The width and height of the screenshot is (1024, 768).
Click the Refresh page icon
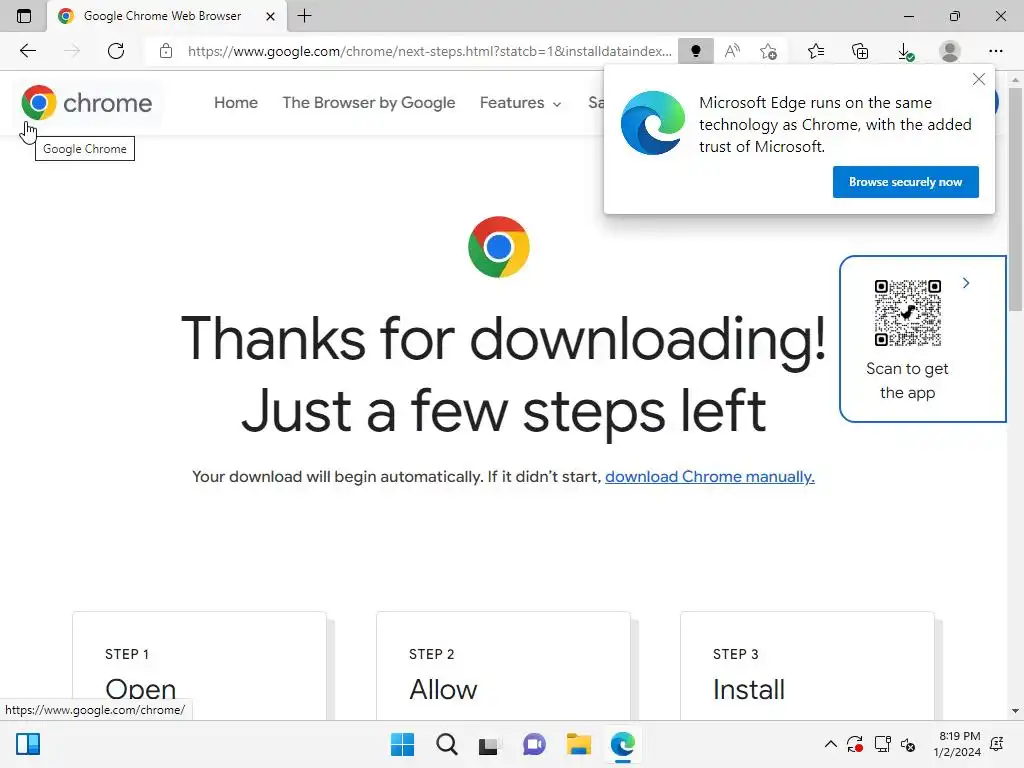[x=116, y=51]
